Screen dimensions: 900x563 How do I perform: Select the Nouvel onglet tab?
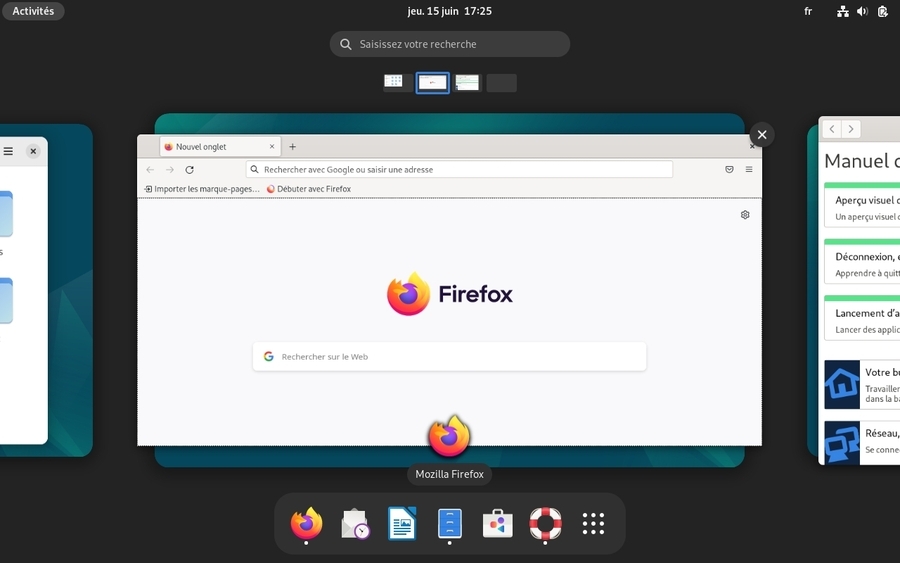pyautogui.click(x=220, y=147)
